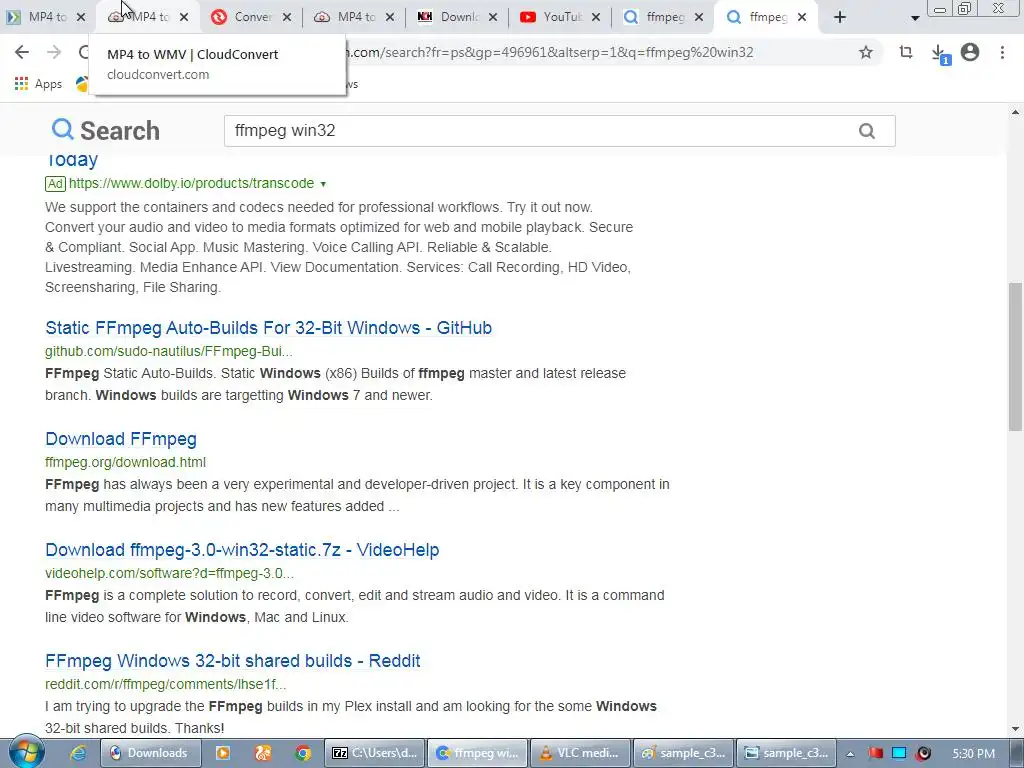Screen dimensions: 1024x768
Task: Switch to the first MP4 to tab
Action: 38,17
